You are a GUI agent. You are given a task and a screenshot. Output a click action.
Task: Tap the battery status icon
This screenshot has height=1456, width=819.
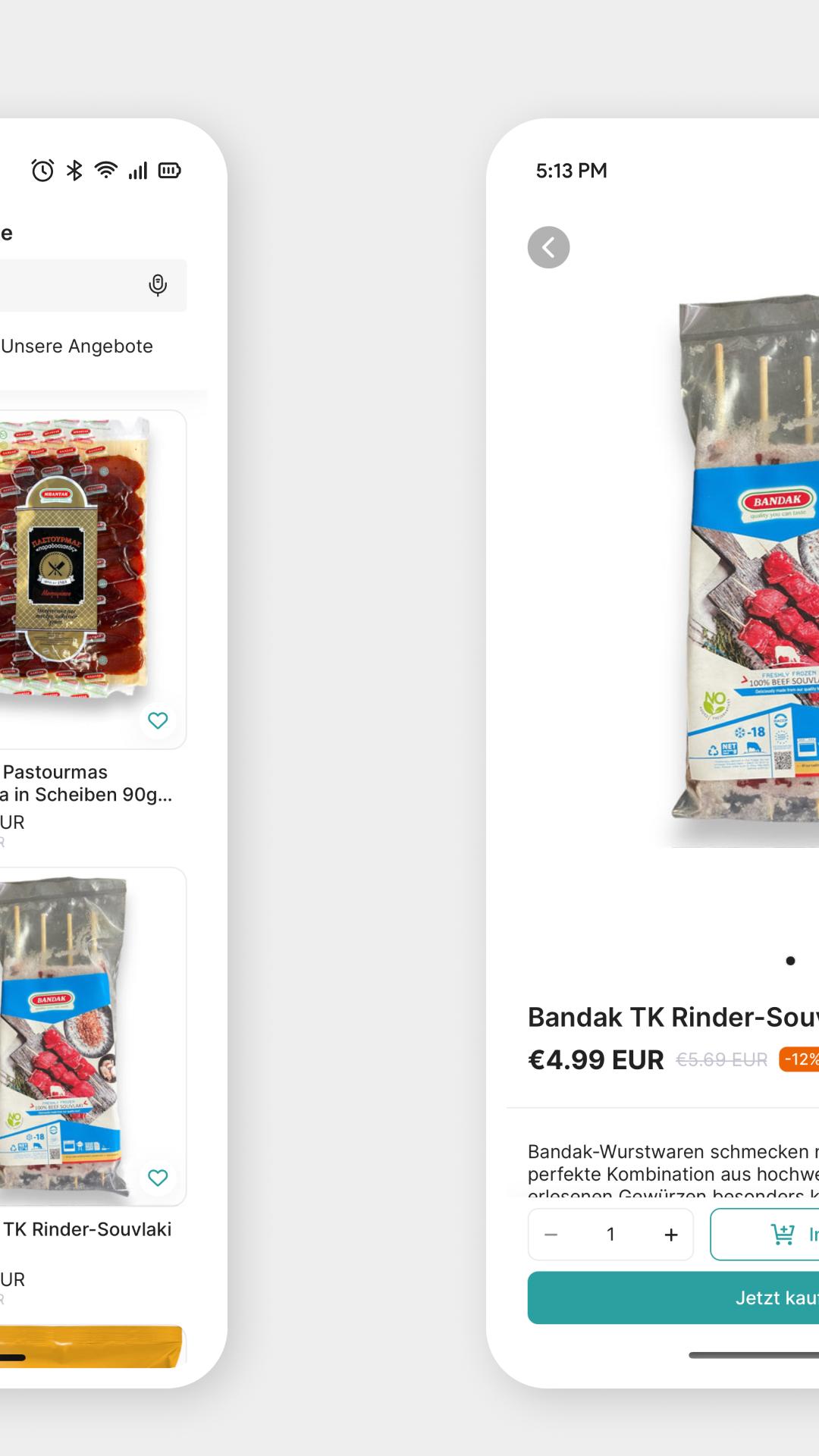(169, 171)
